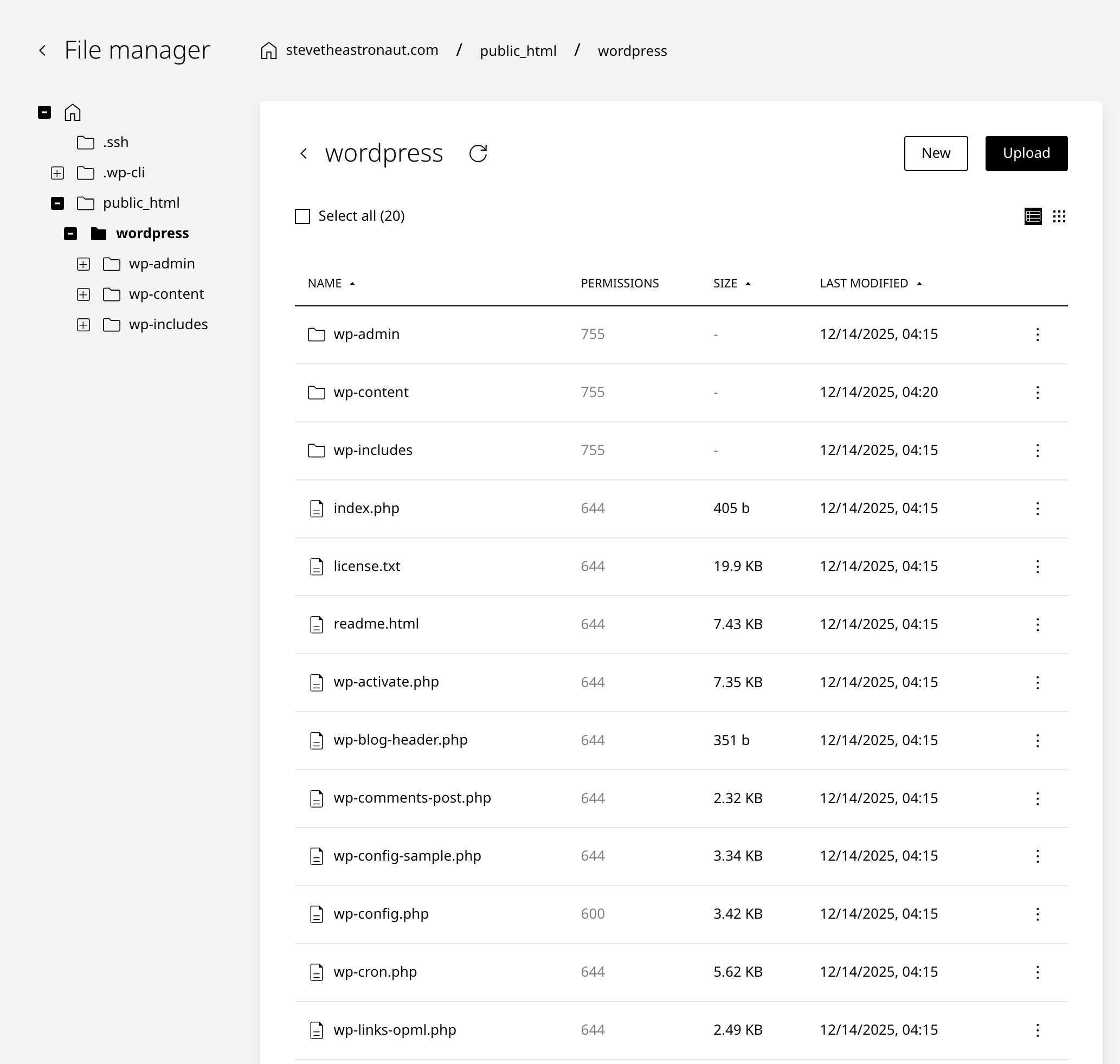Click the New button
The height and width of the screenshot is (1064, 1120).
pos(935,153)
